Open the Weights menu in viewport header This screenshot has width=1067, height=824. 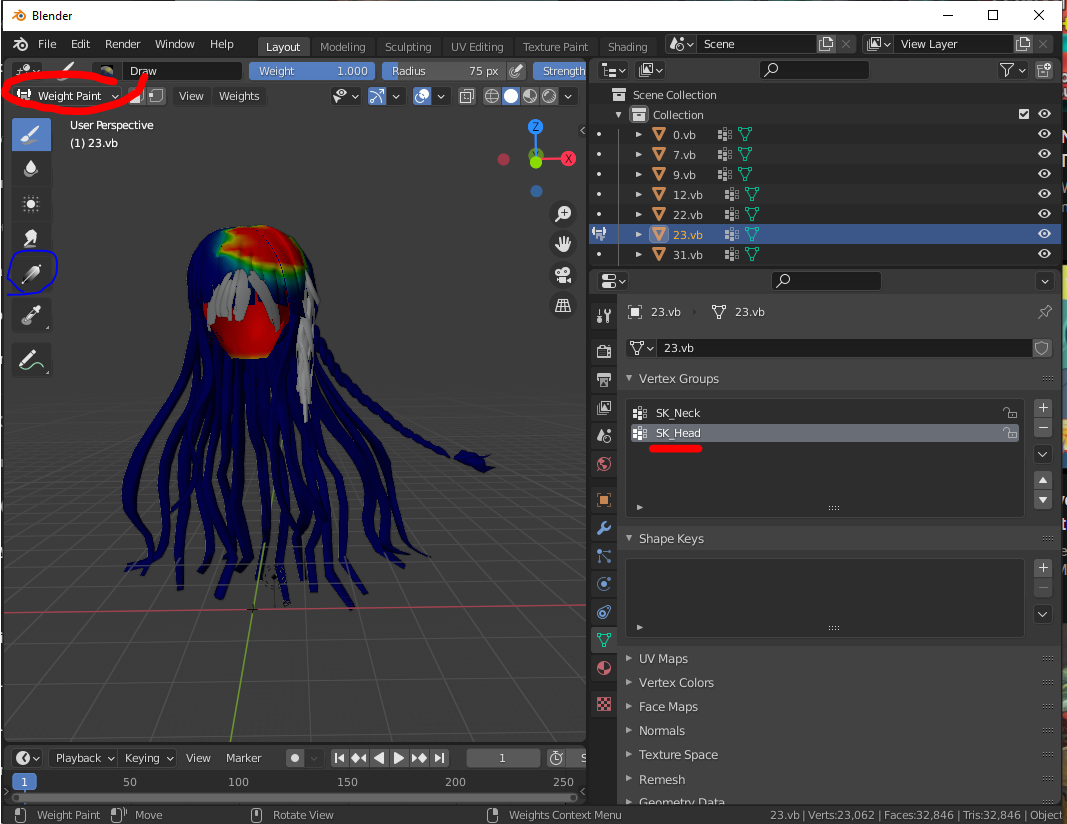[239, 96]
